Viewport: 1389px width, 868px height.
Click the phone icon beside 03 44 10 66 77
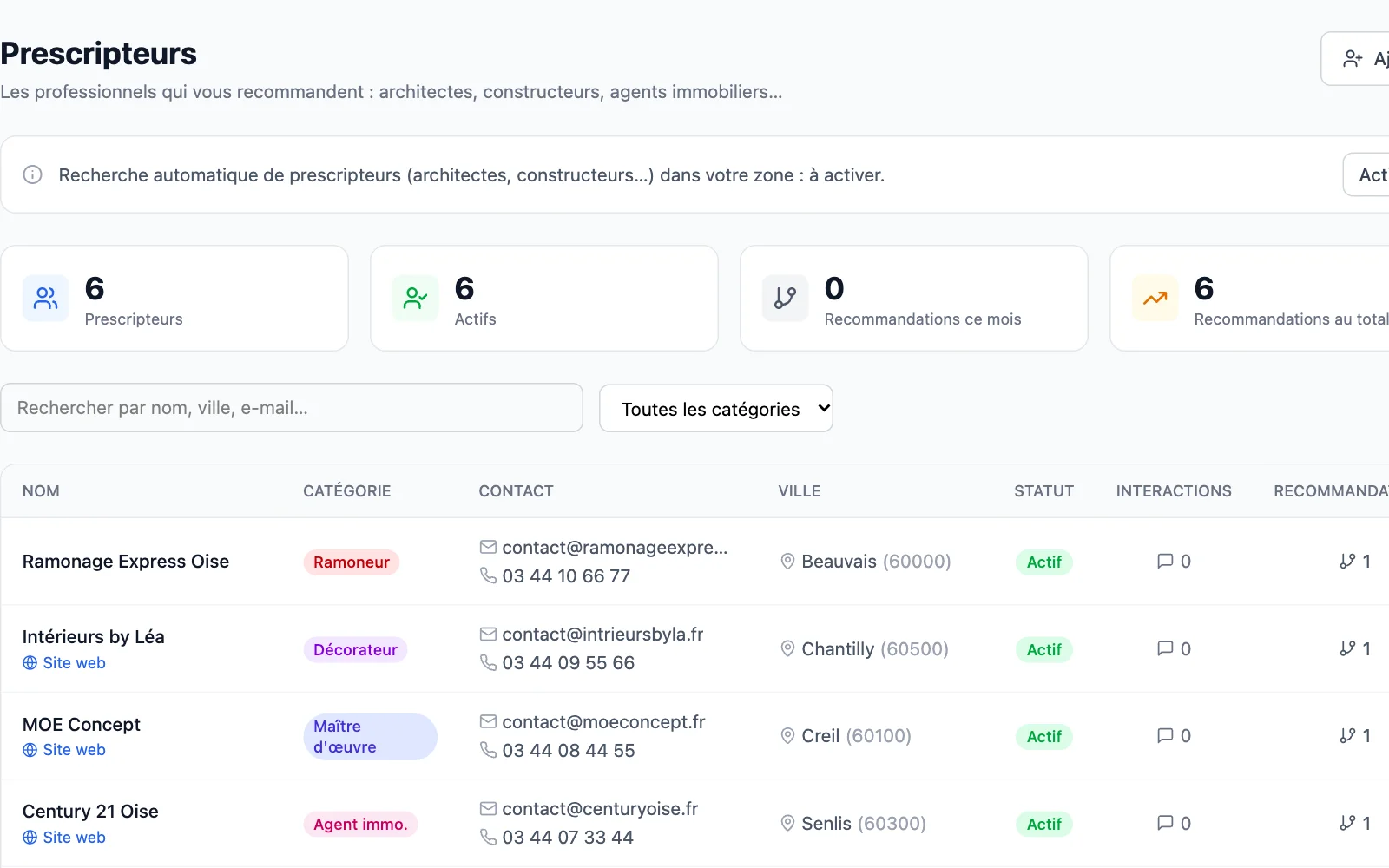488,575
